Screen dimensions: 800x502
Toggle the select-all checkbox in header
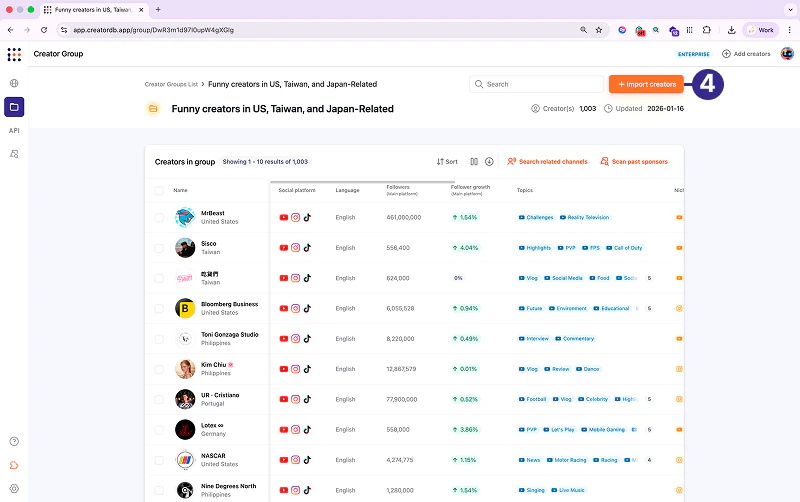159,190
